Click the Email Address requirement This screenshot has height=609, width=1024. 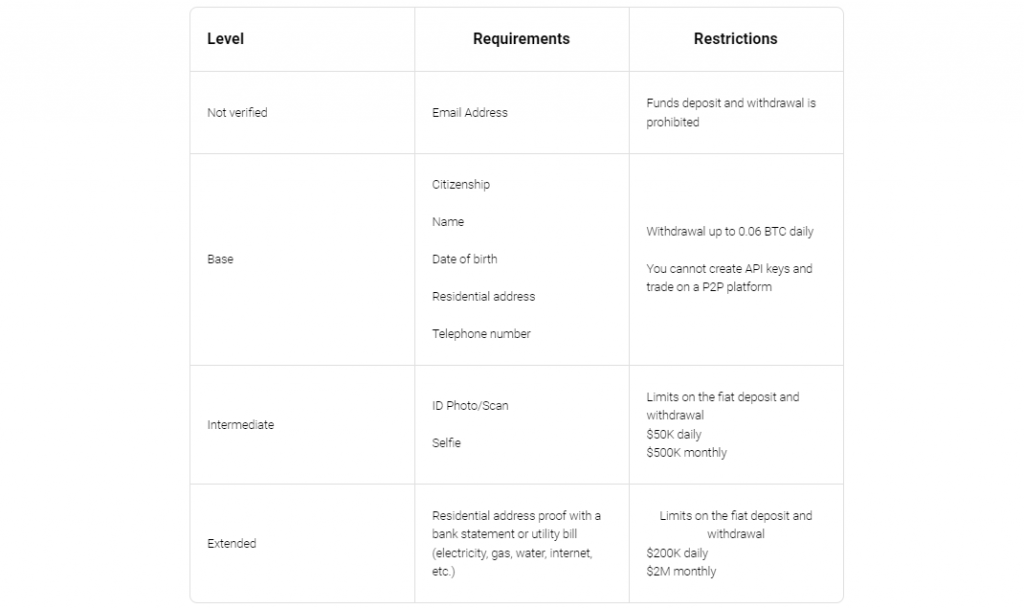[x=469, y=113]
